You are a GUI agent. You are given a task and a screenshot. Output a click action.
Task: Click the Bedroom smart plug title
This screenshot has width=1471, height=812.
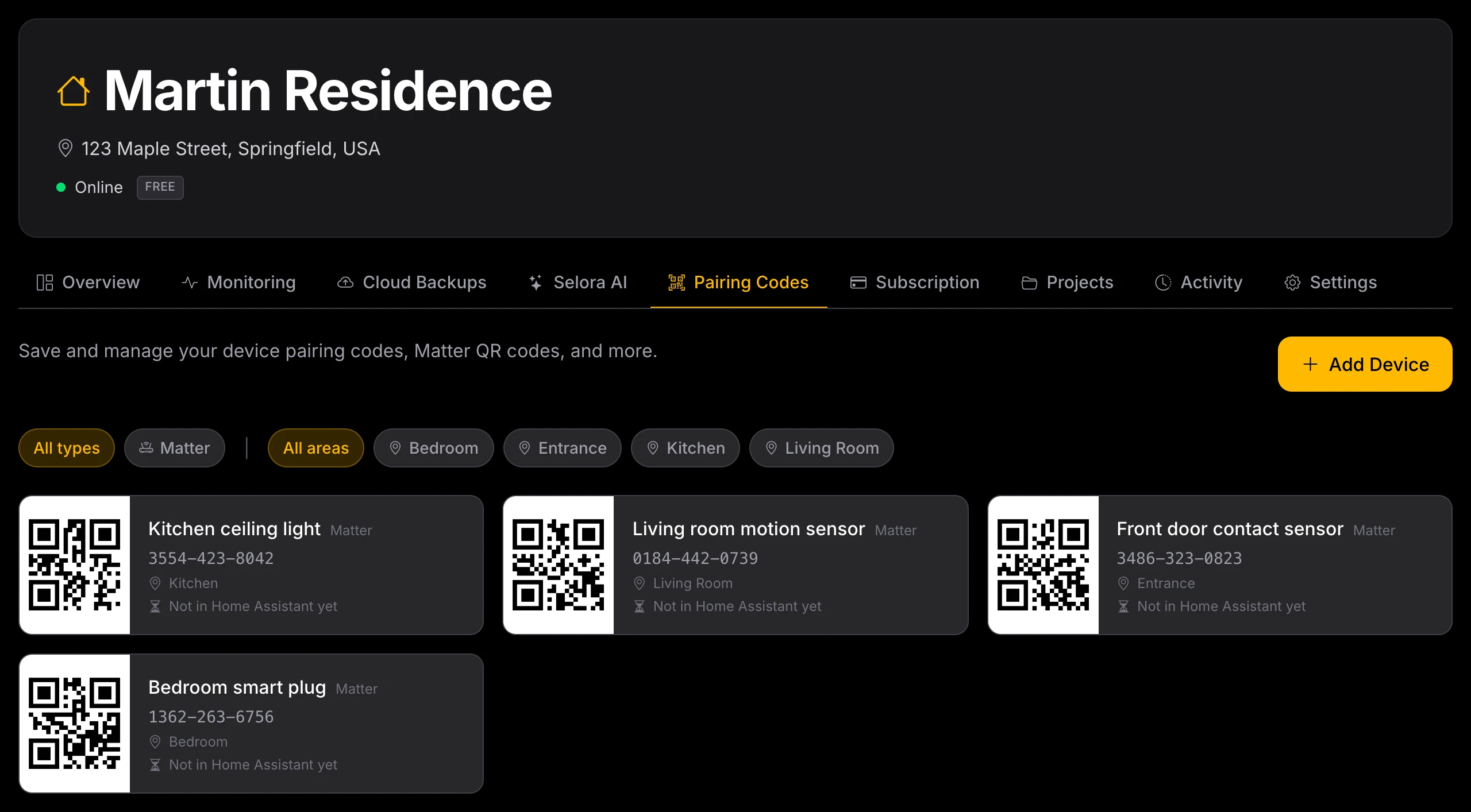pos(237,687)
